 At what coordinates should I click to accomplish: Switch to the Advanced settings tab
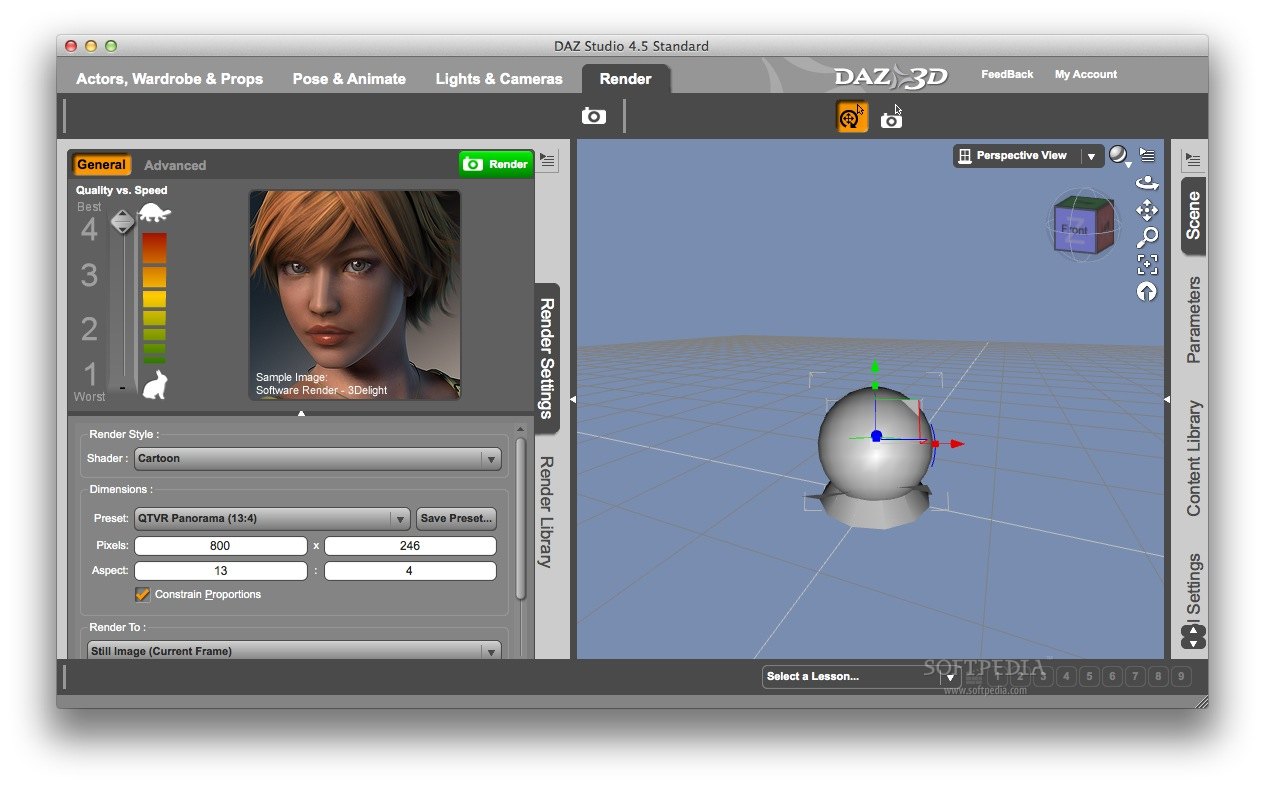point(175,166)
